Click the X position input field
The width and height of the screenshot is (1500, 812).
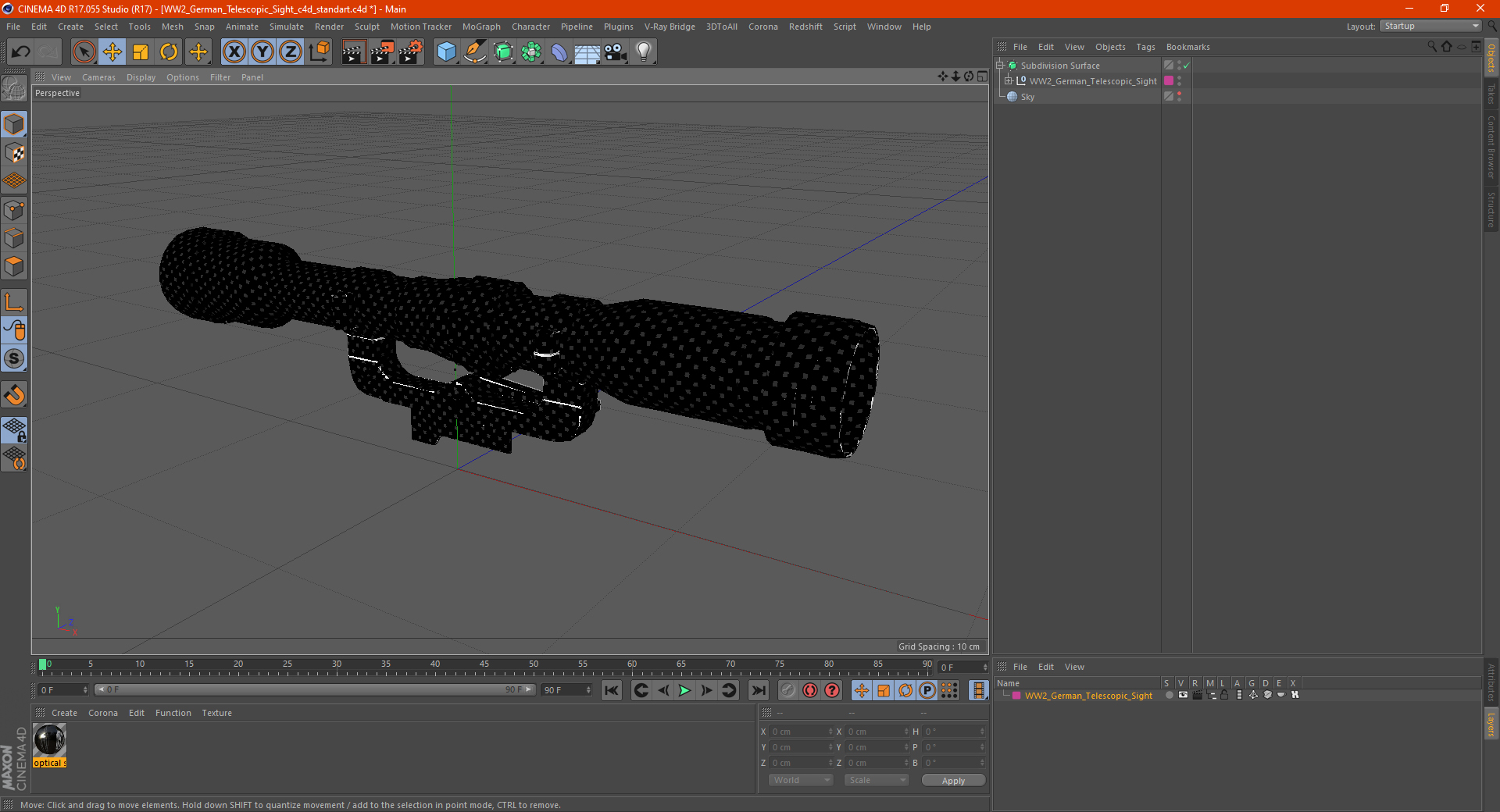pyautogui.click(x=801, y=732)
